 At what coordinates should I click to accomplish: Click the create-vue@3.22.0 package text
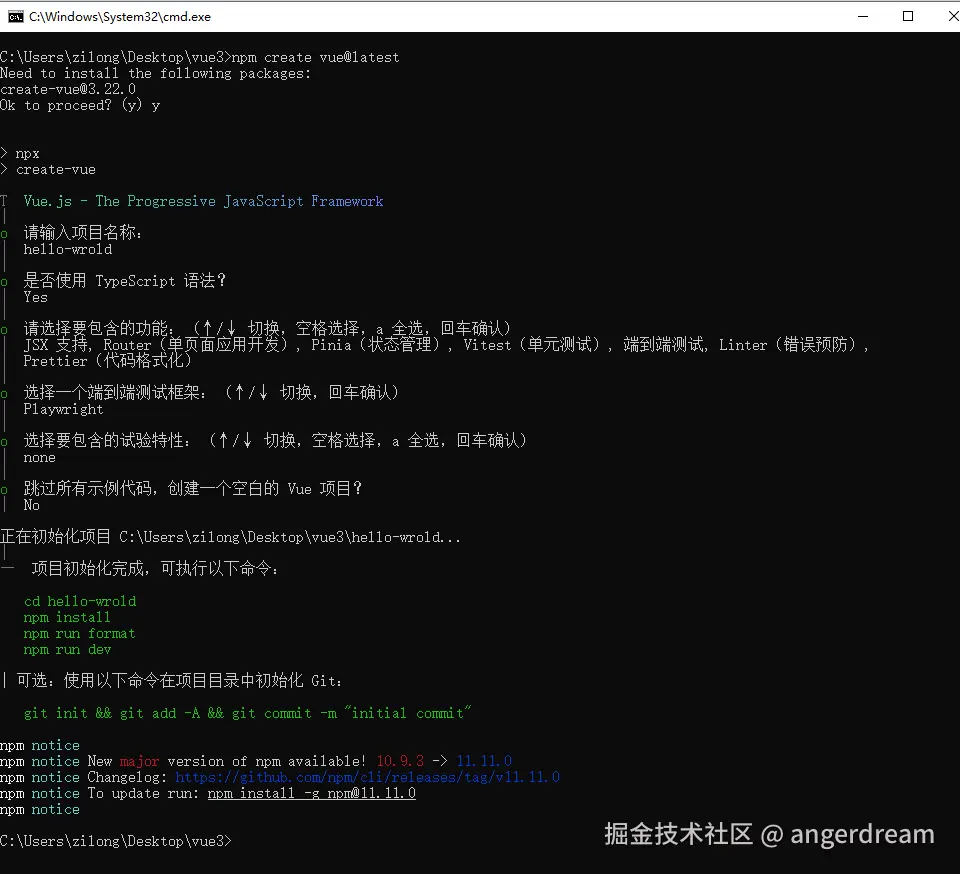coord(68,89)
